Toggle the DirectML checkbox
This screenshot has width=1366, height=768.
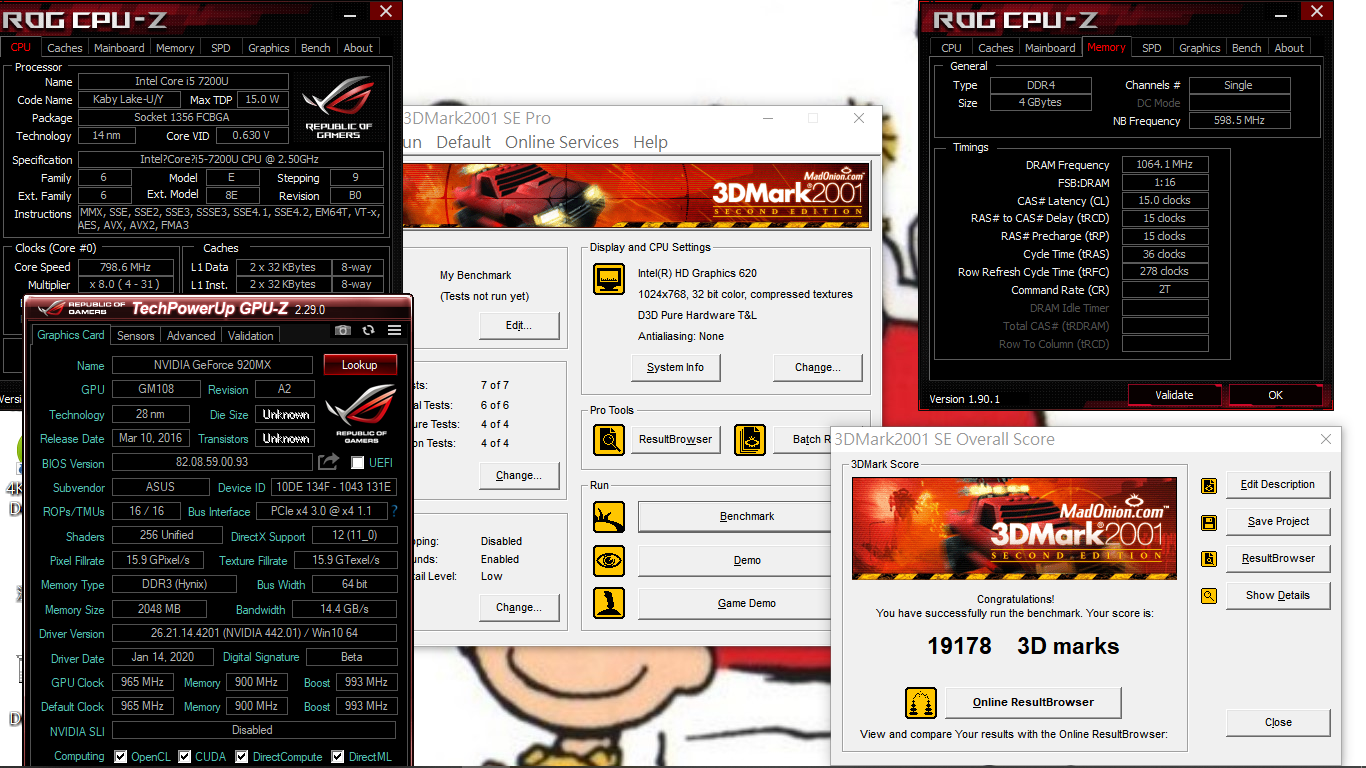tap(338, 757)
